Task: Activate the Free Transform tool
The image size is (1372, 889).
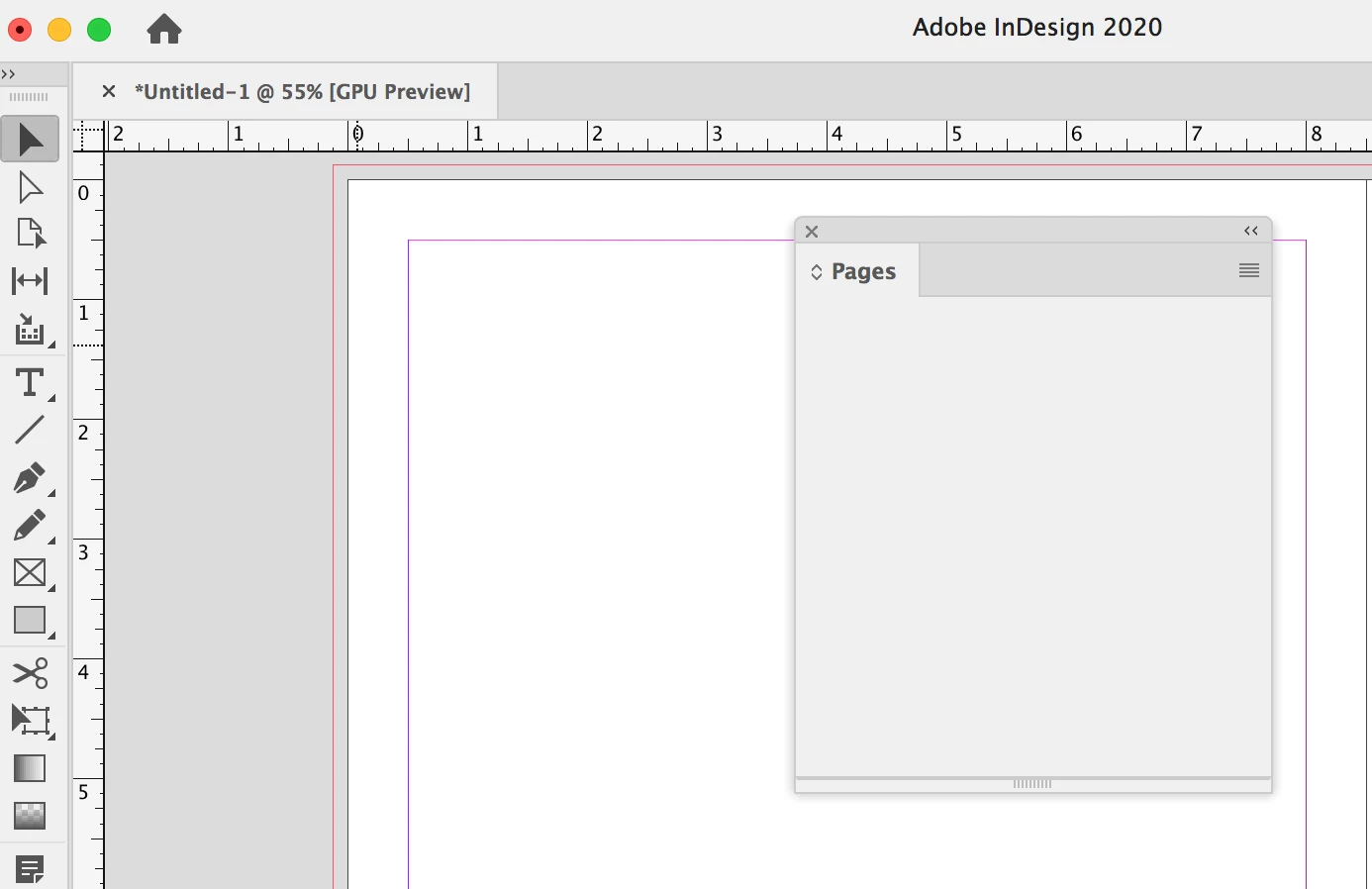Action: point(30,721)
